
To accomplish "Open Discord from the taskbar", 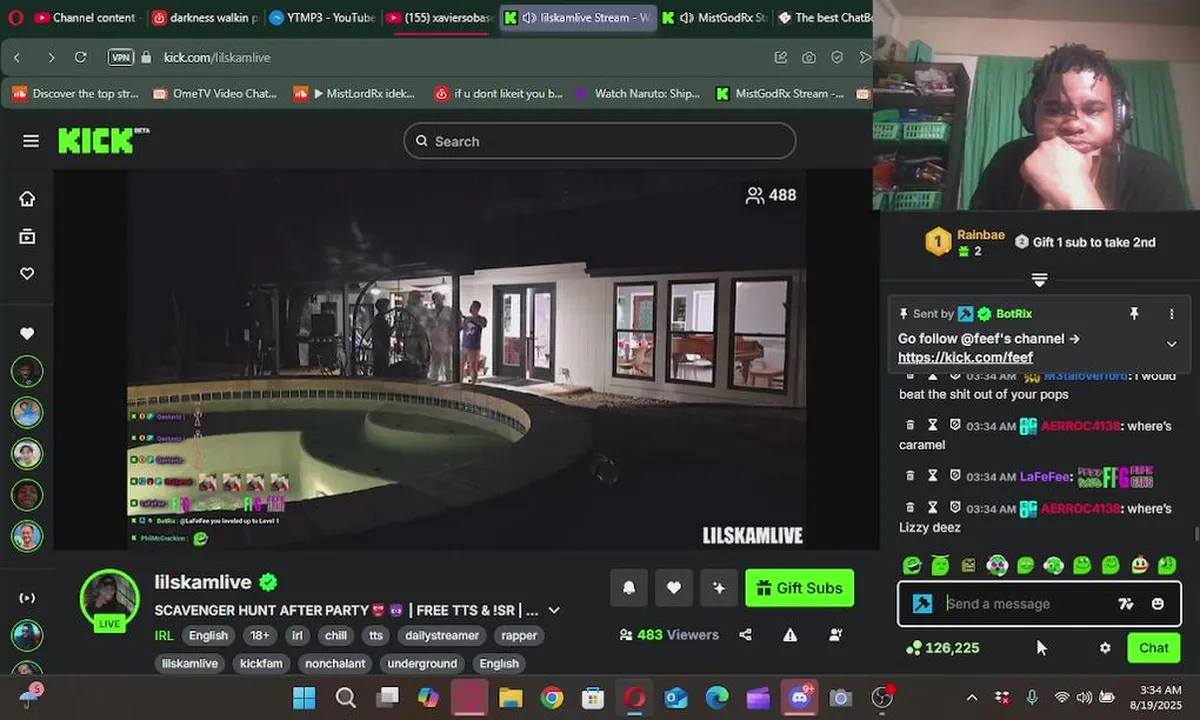I will (799, 697).
